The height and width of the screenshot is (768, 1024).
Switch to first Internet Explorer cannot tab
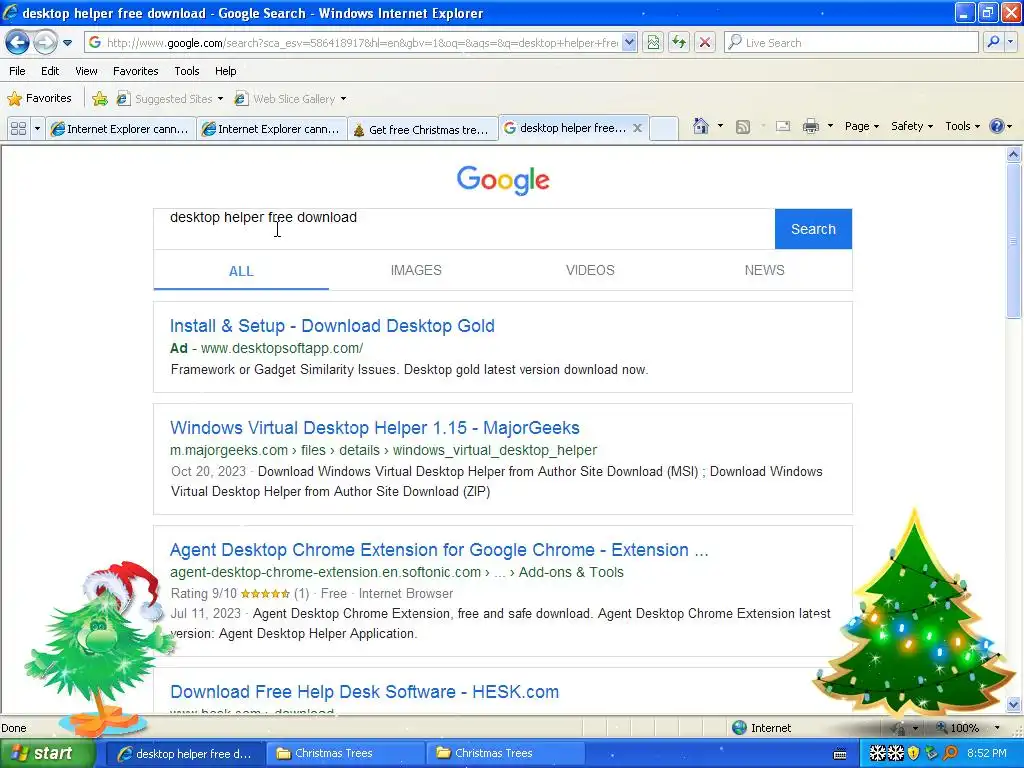pos(121,129)
